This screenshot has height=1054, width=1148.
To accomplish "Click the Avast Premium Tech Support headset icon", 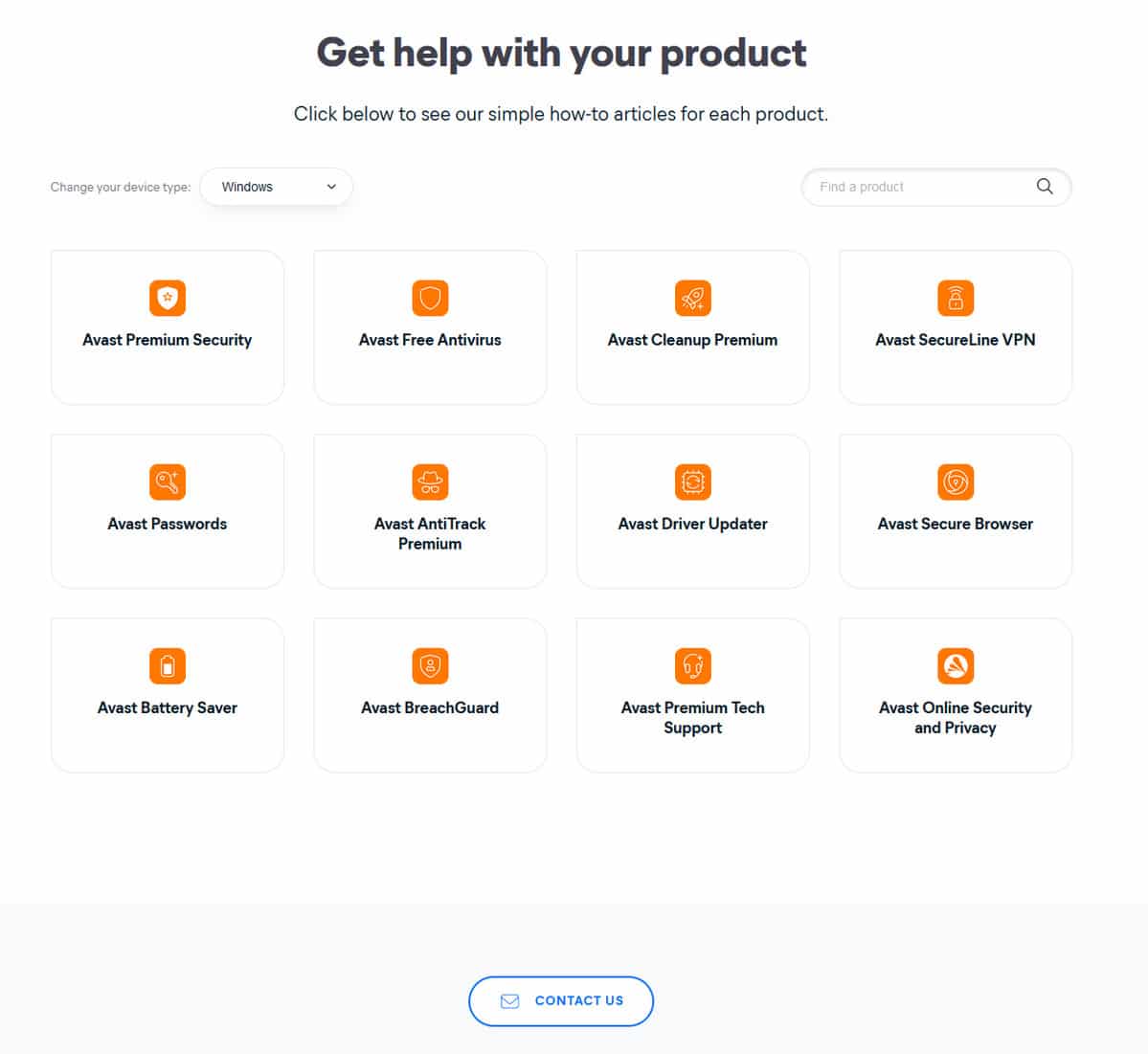I will pyautogui.click(x=692, y=665).
